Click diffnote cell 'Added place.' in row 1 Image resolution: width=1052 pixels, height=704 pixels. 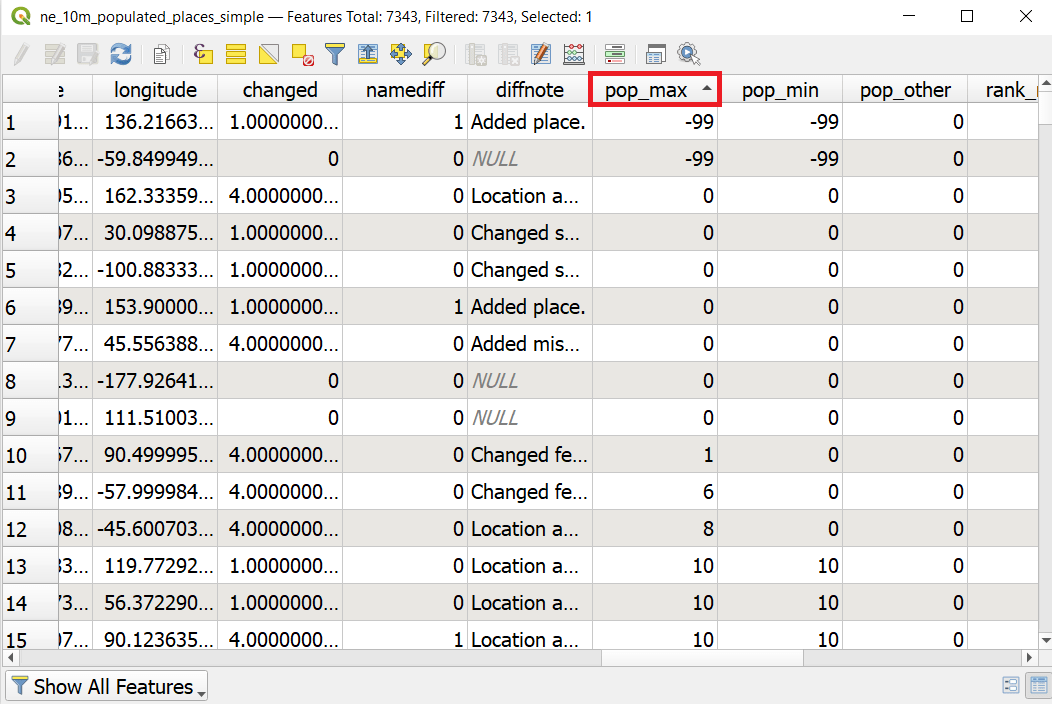pos(529,121)
